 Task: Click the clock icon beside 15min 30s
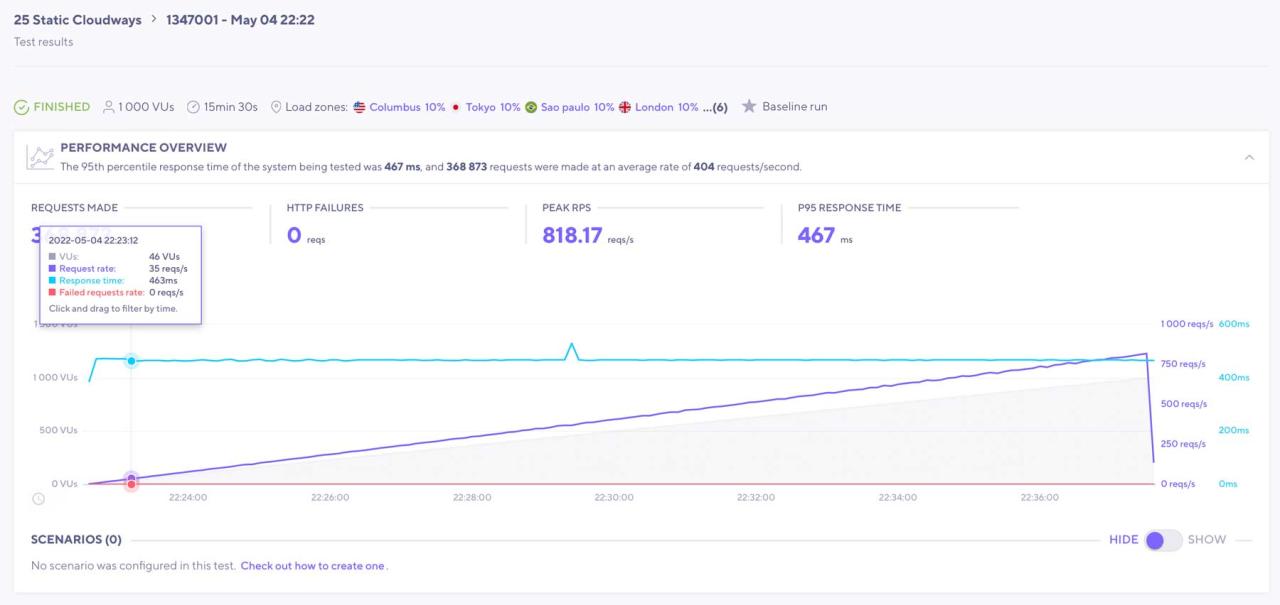pyautogui.click(x=193, y=107)
